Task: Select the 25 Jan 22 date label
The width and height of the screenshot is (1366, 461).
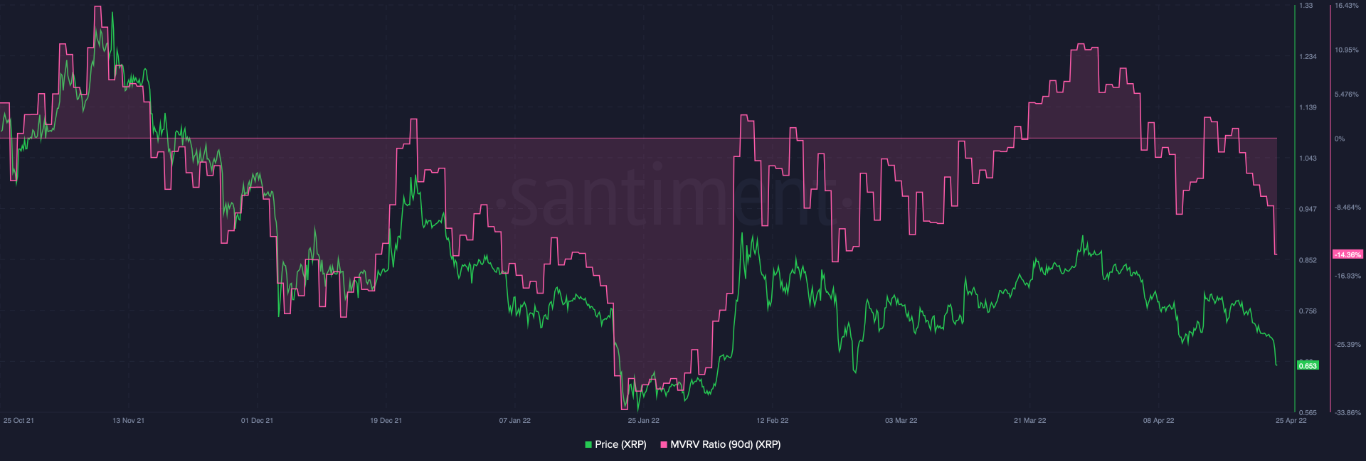Action: pyautogui.click(x=642, y=422)
